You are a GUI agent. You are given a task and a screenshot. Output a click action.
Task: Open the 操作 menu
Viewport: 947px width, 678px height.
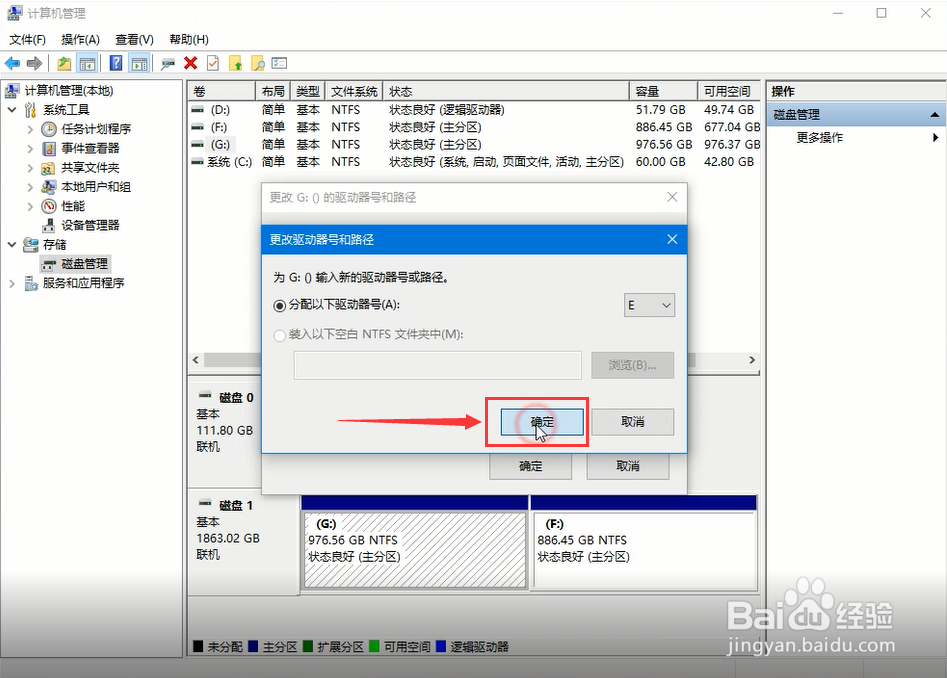pos(78,39)
